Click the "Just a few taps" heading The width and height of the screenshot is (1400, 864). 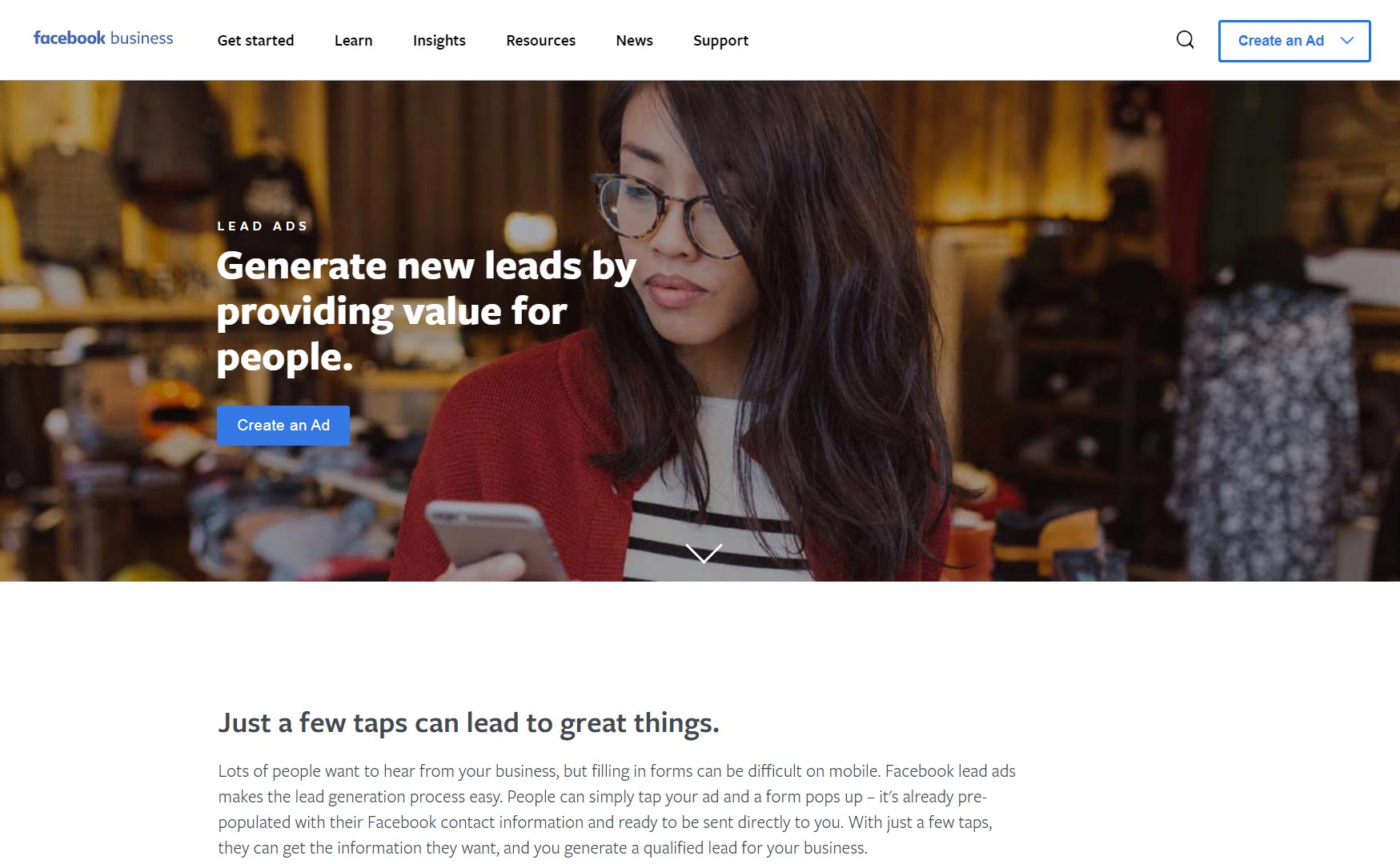(x=468, y=722)
